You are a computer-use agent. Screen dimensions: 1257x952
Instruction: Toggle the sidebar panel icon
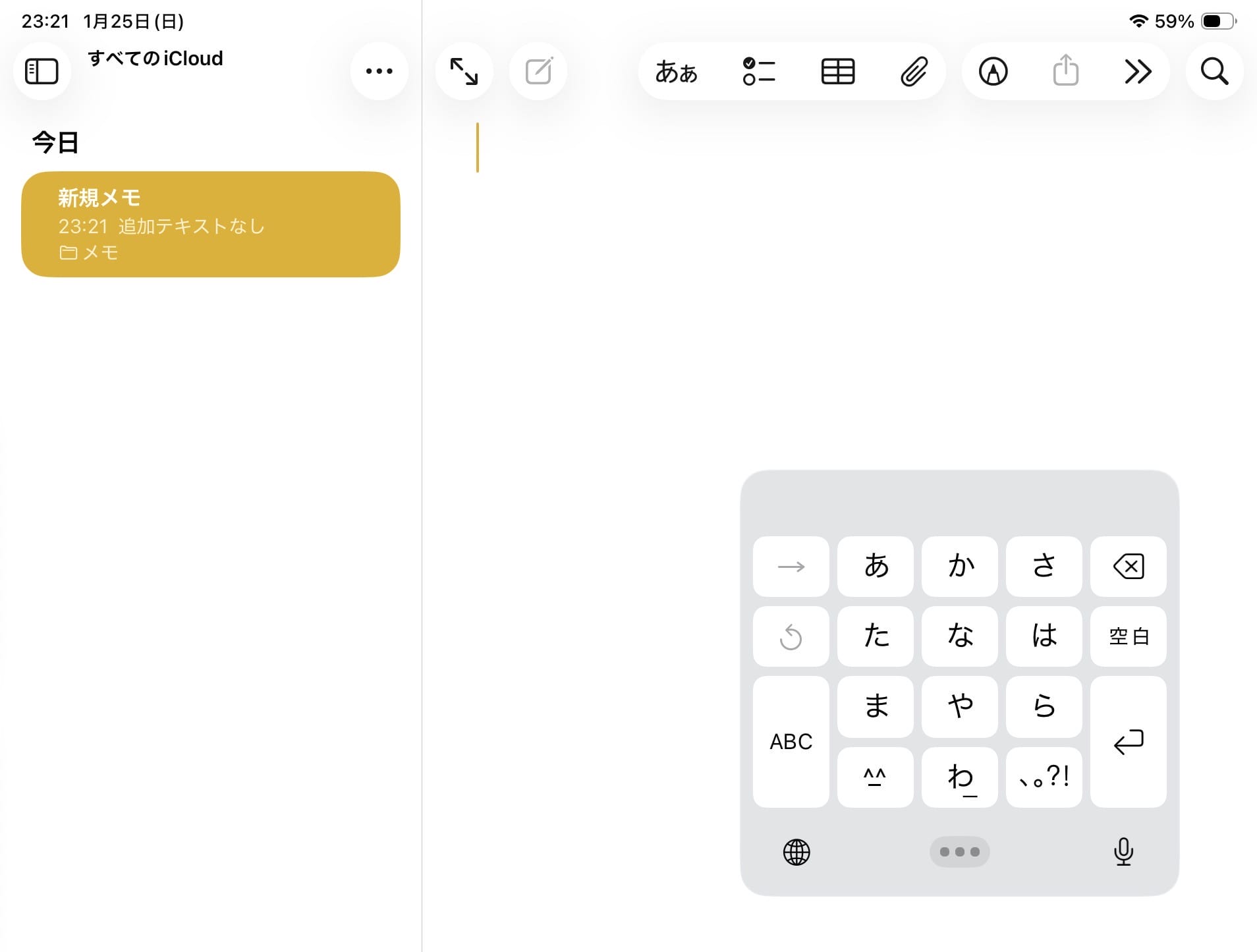(42, 71)
